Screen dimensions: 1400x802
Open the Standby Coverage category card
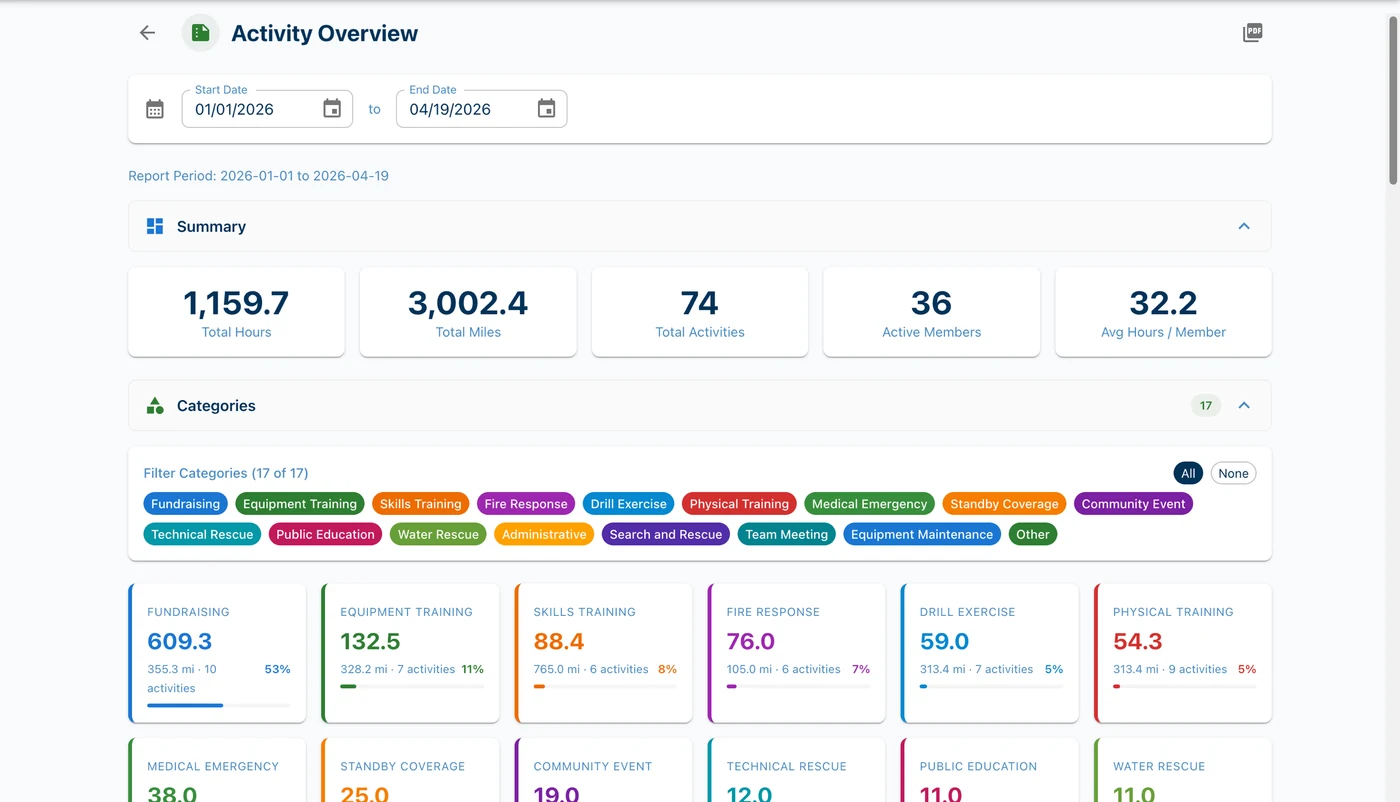coord(410,770)
